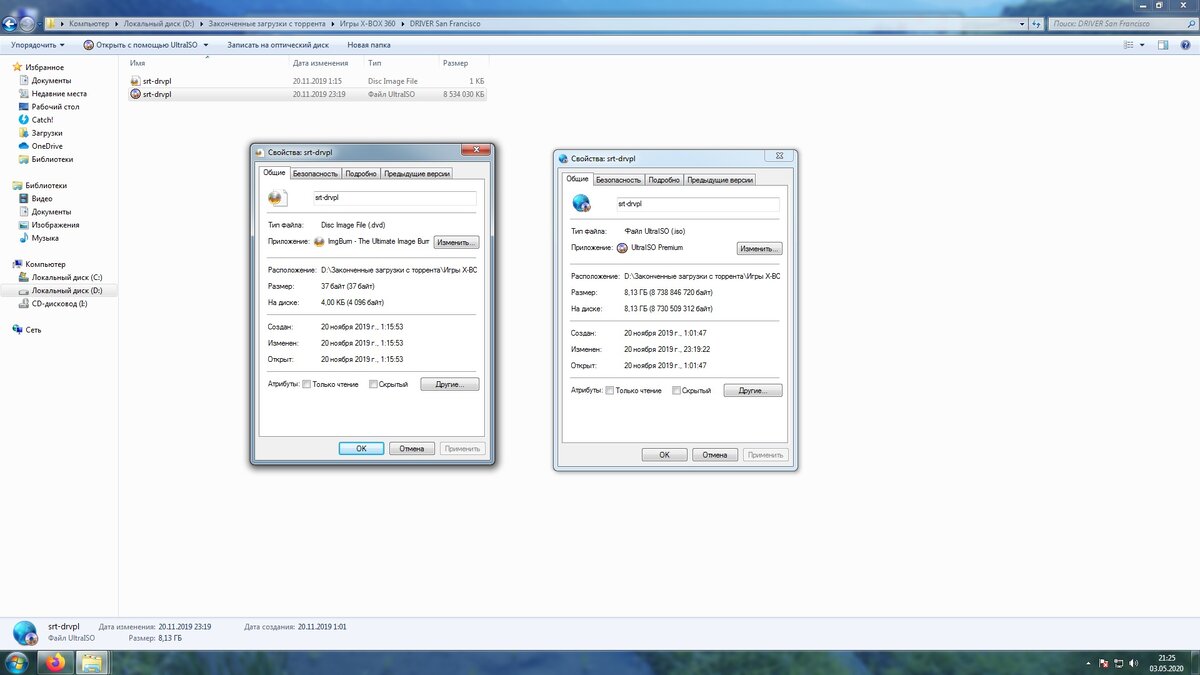Show the preview pane icon

1163,45
